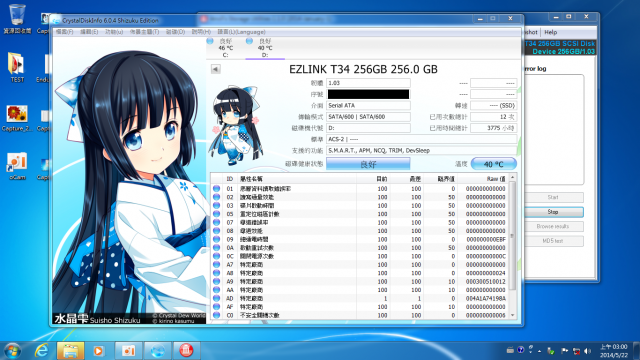Click Stop button in background window
The height and width of the screenshot is (360, 640).
553,212
